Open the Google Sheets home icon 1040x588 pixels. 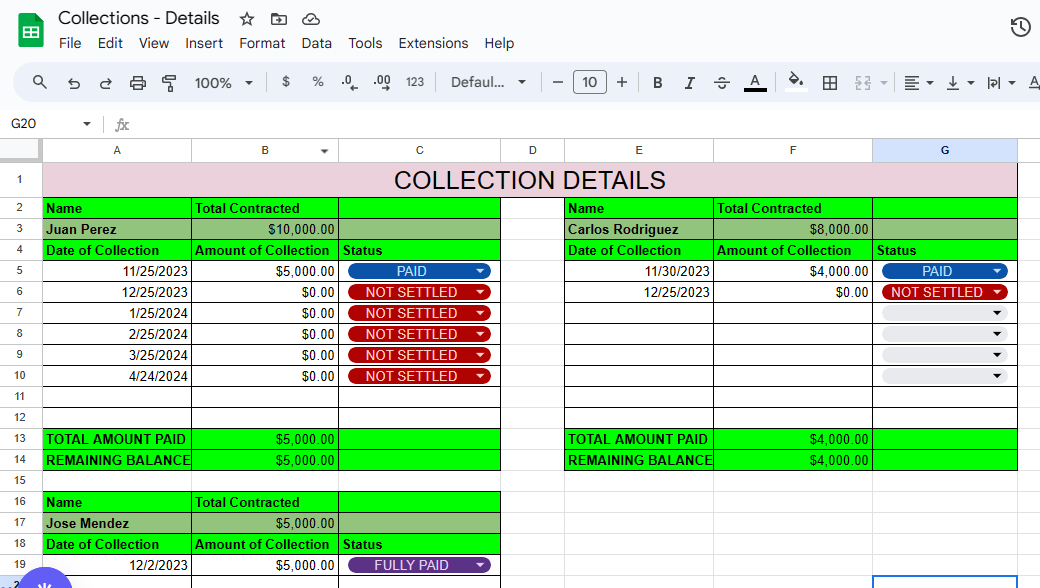click(x=31, y=30)
